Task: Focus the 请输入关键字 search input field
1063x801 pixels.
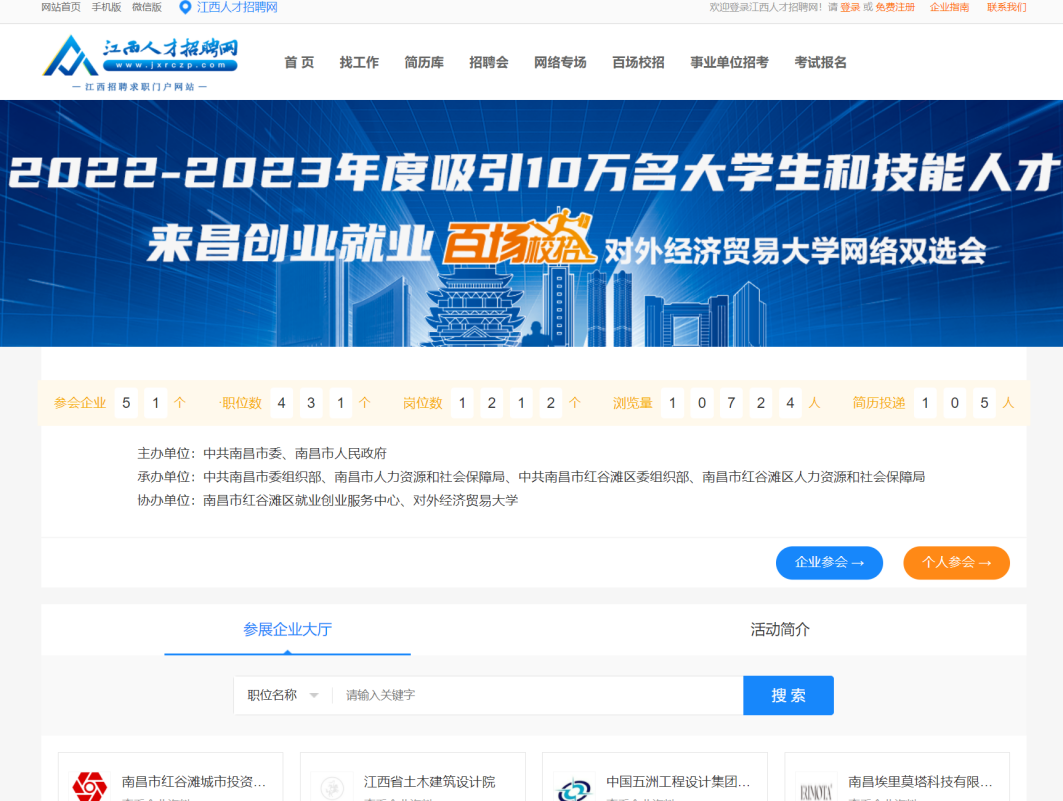Action: point(537,695)
